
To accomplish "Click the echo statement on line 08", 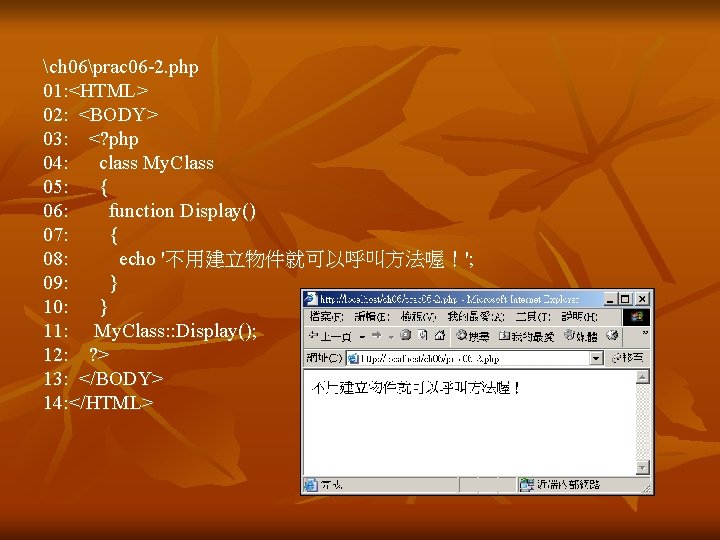I will click(x=296, y=259).
